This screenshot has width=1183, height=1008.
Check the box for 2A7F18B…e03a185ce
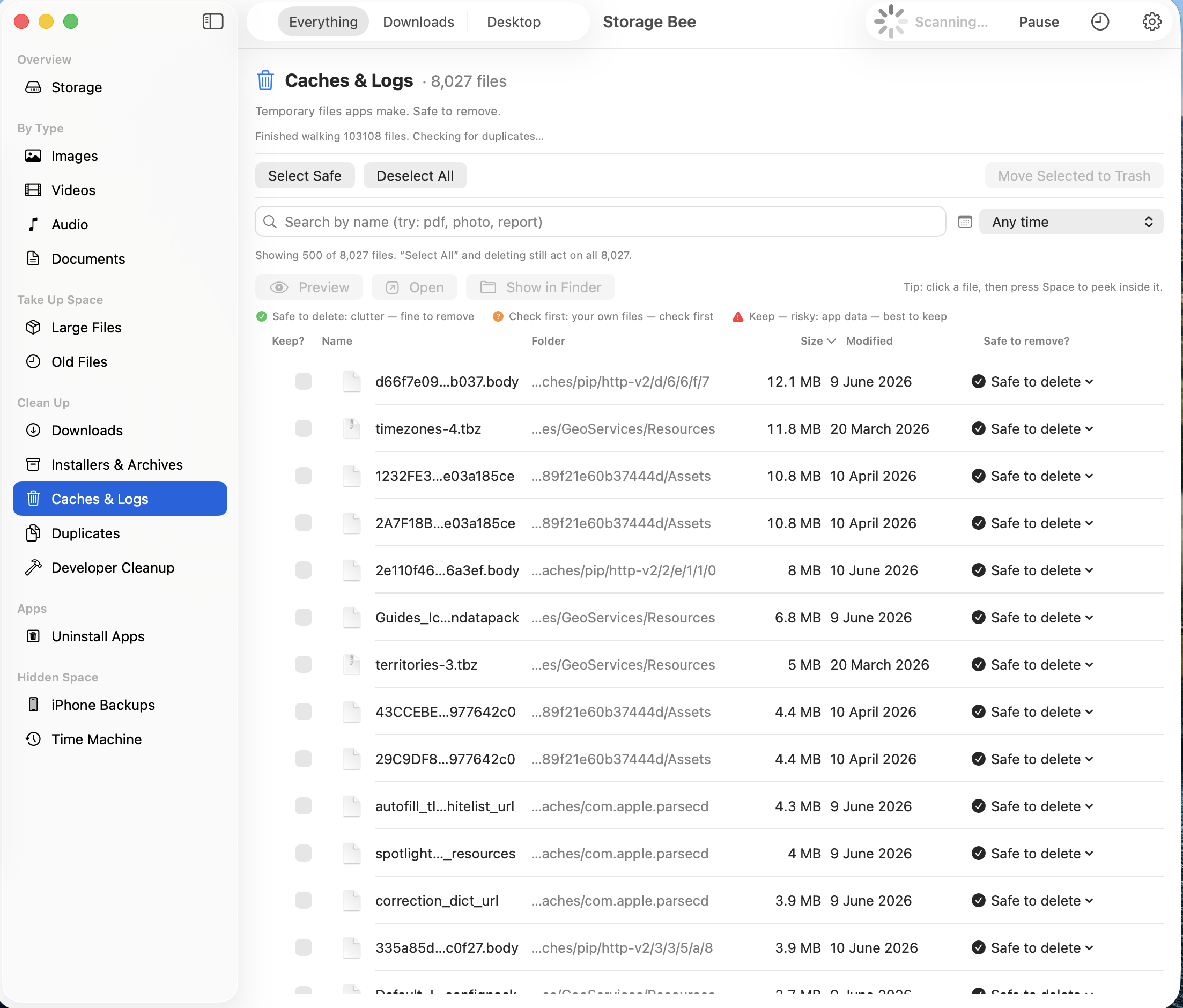303,523
